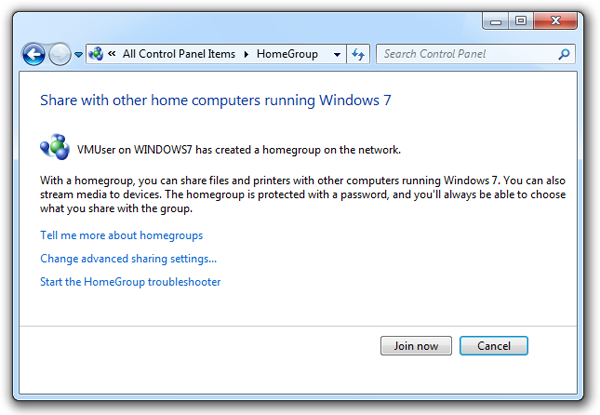The width and height of the screenshot is (600, 415).
Task: Maximize the HomeGroup window
Action: pos(521,21)
